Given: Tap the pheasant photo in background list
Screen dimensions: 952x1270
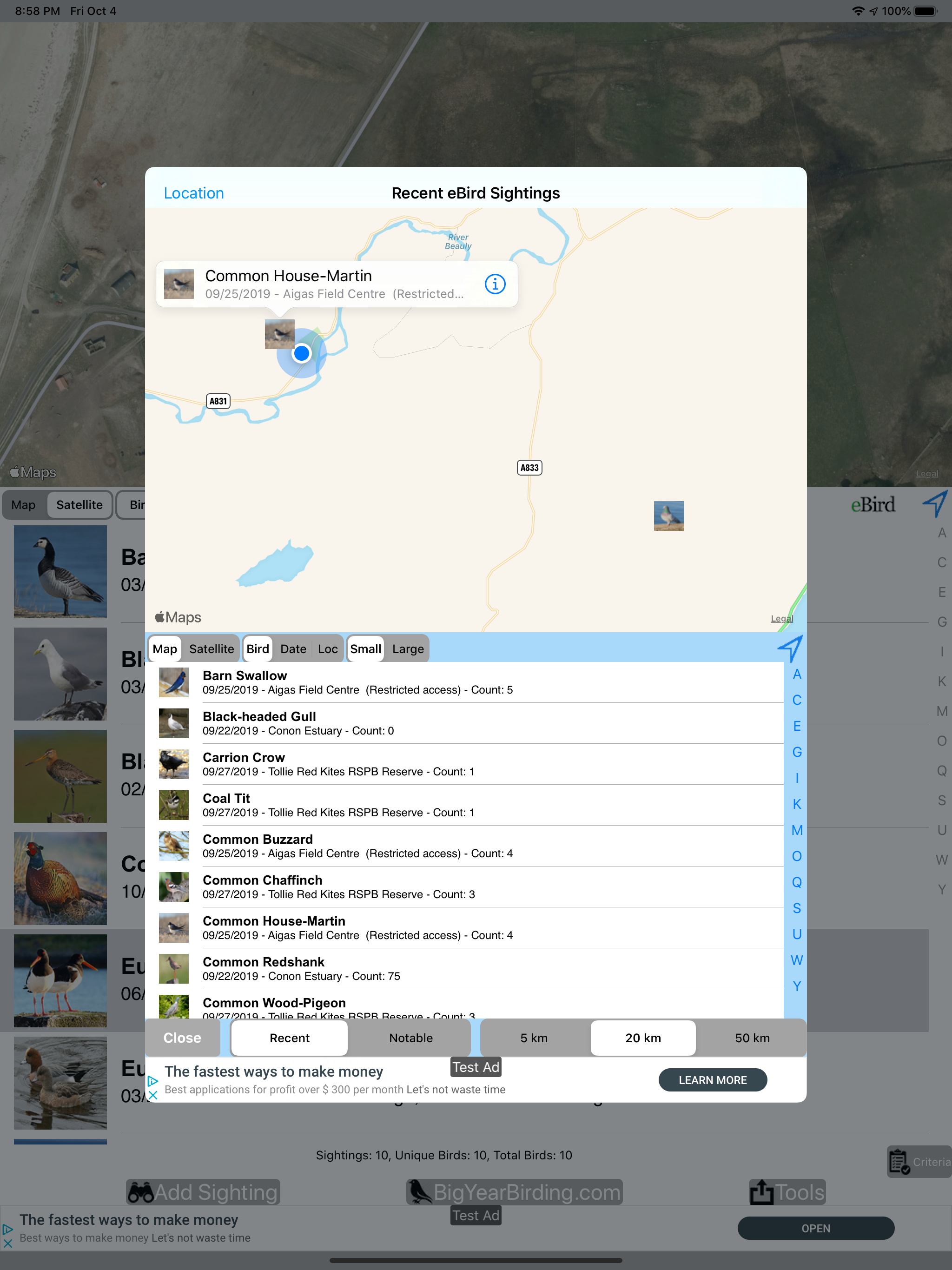Looking at the screenshot, I should 60,878.
